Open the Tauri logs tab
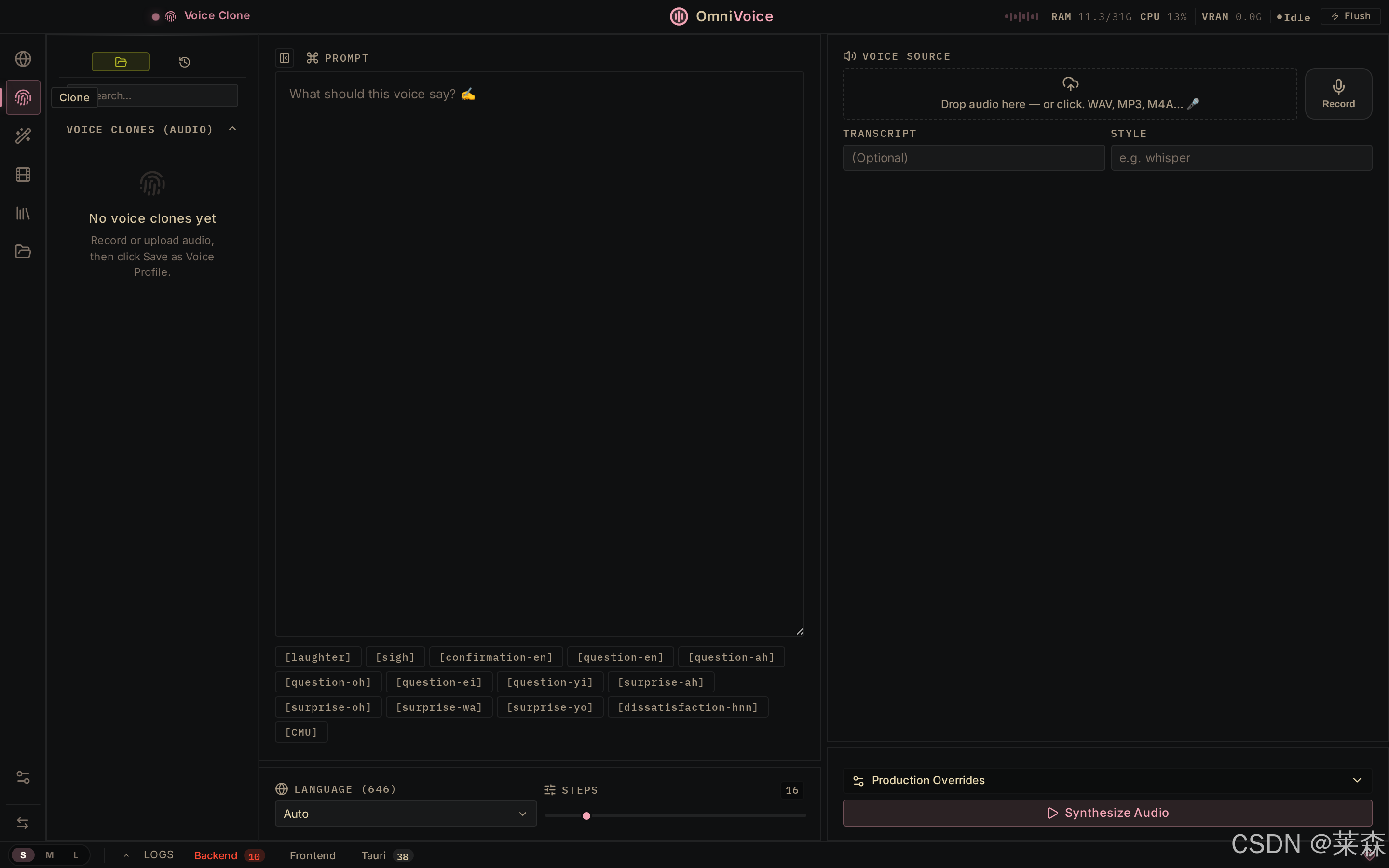The height and width of the screenshot is (868, 1389). pyautogui.click(x=387, y=855)
